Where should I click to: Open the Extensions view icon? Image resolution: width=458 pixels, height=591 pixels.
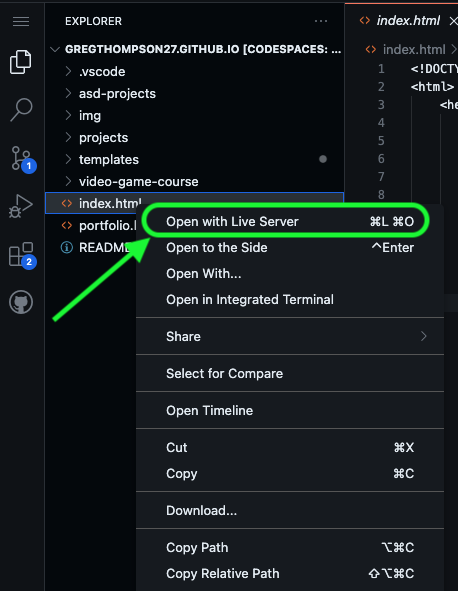tap(22, 255)
